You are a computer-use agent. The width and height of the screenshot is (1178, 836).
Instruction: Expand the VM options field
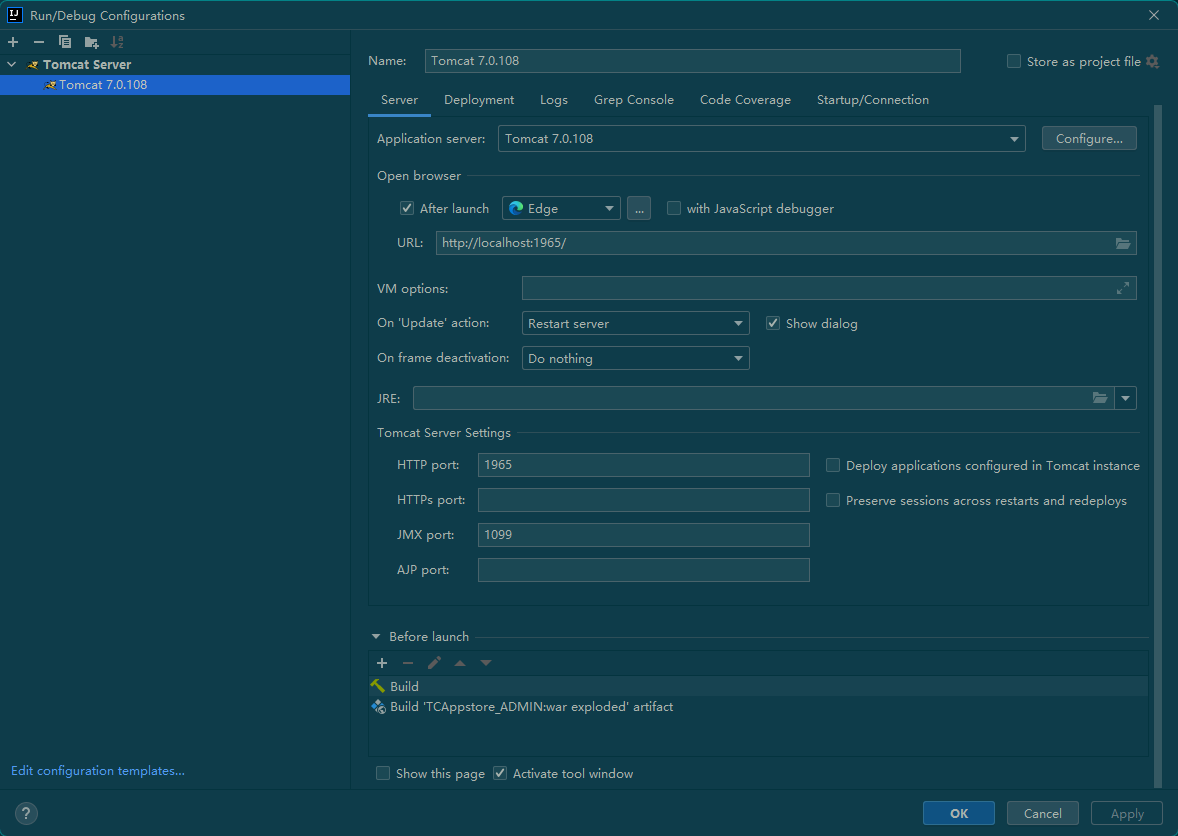1122,288
